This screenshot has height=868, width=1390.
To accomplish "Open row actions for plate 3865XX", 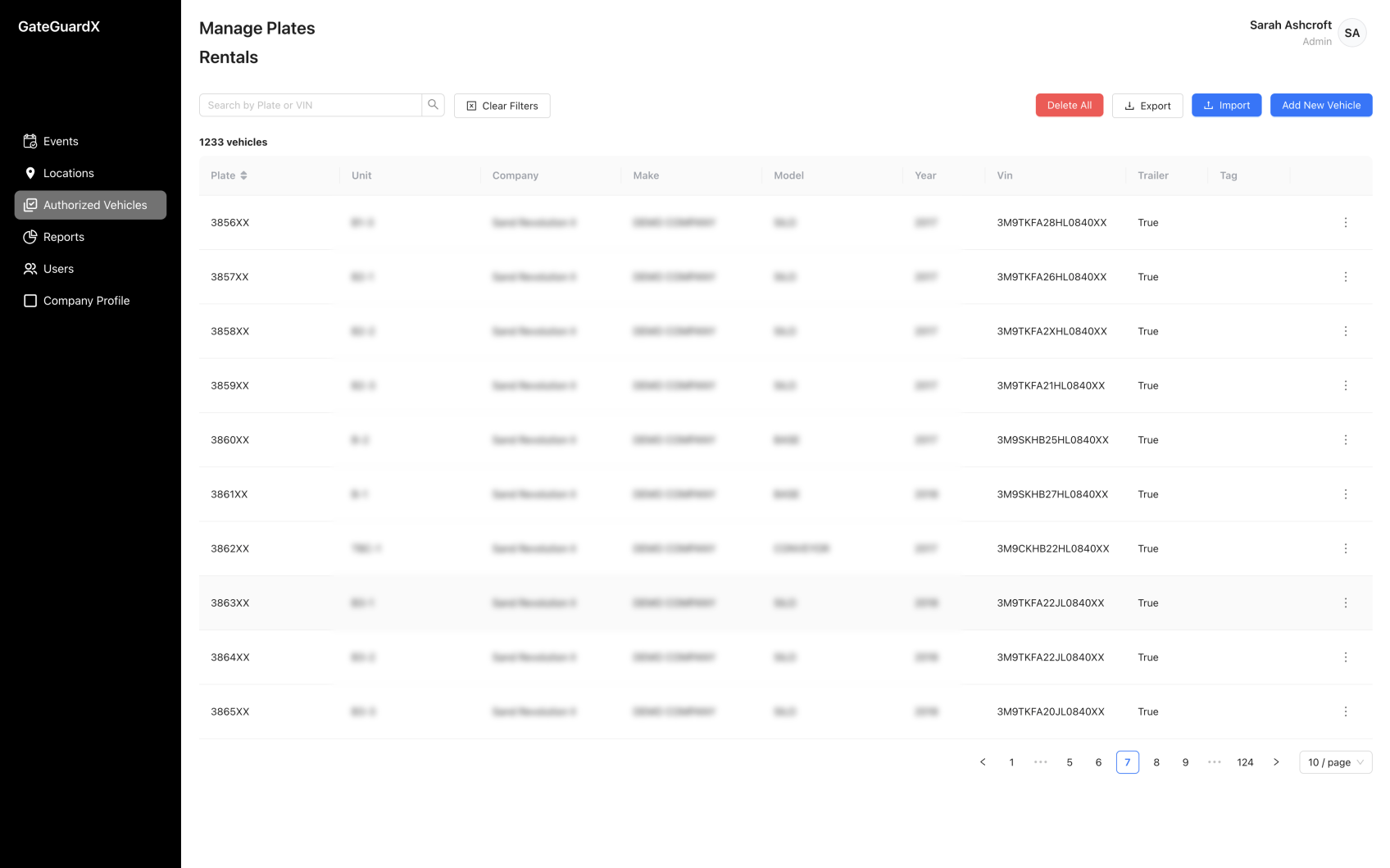I will point(1345,711).
